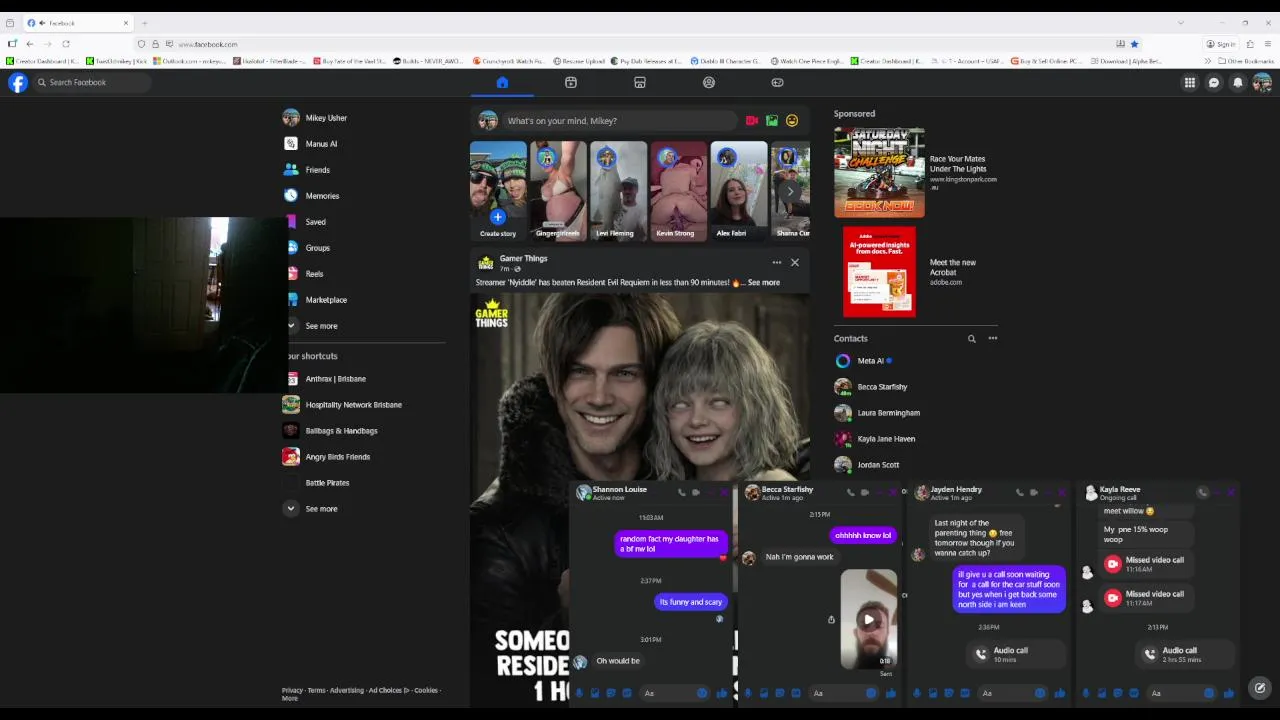This screenshot has width=1280, height=720.
Task: Close the Shannon Louise chat
Action: point(724,492)
